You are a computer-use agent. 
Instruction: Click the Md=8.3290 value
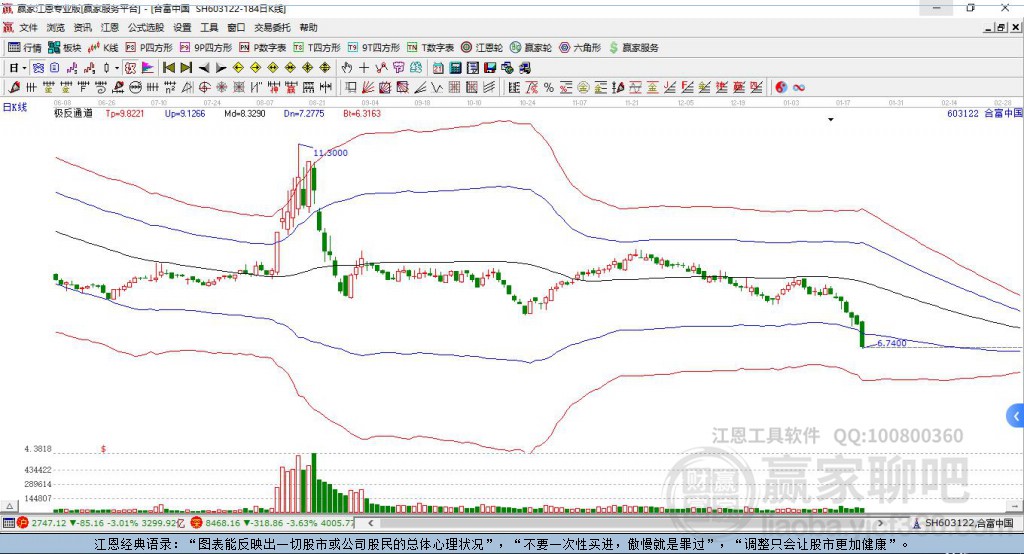245,113
